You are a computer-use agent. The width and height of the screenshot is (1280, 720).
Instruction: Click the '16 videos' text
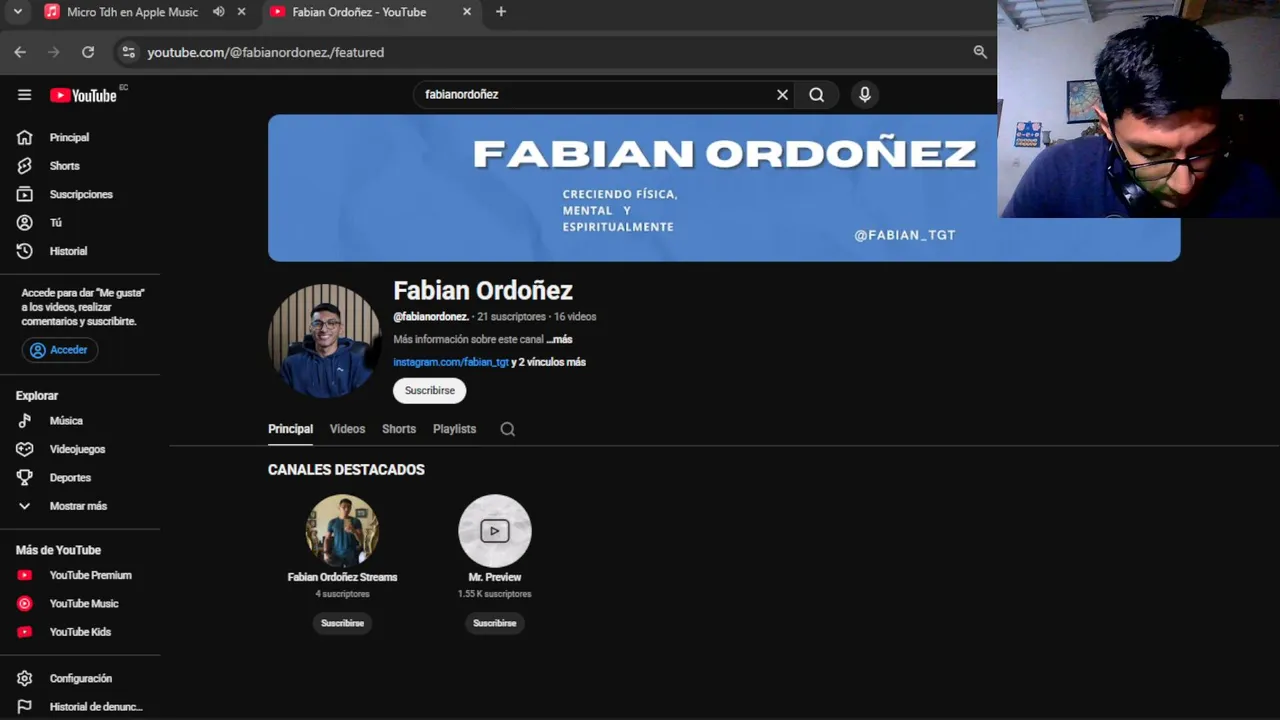pos(575,317)
